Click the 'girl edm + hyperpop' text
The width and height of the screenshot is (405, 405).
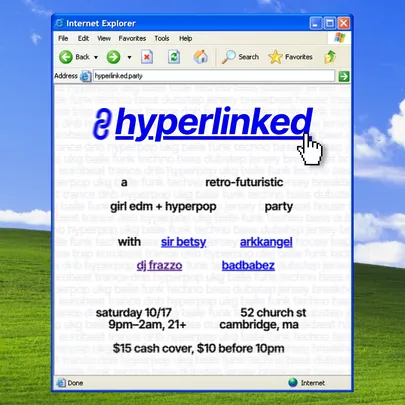click(163, 207)
